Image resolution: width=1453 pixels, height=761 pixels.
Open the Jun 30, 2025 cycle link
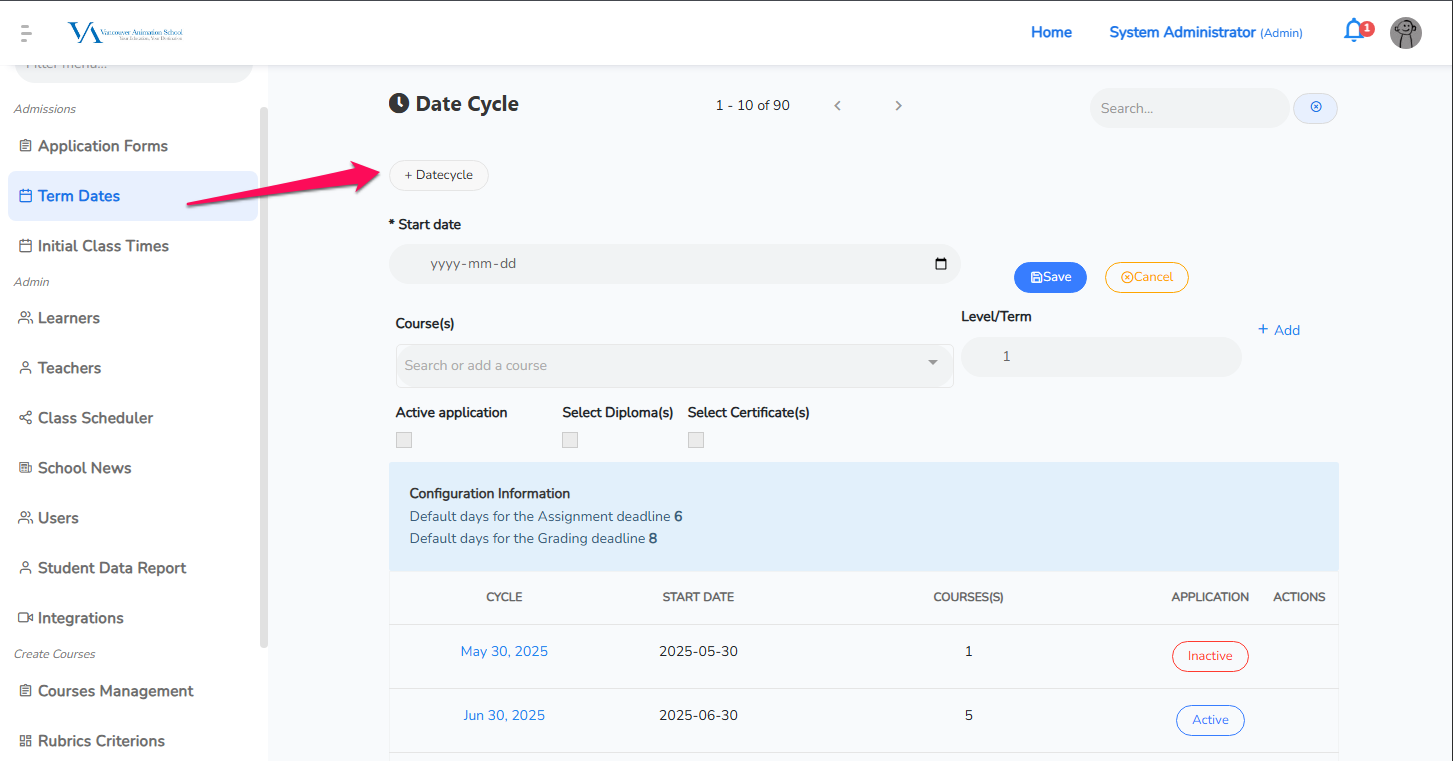(504, 715)
